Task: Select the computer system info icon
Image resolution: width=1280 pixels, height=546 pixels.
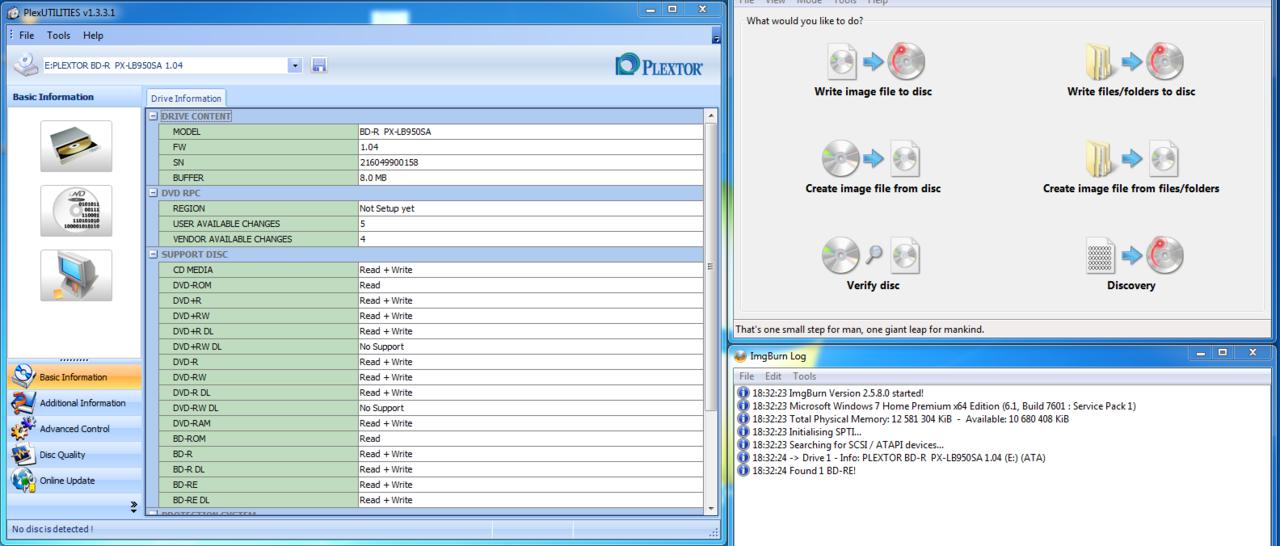Action: (76, 275)
